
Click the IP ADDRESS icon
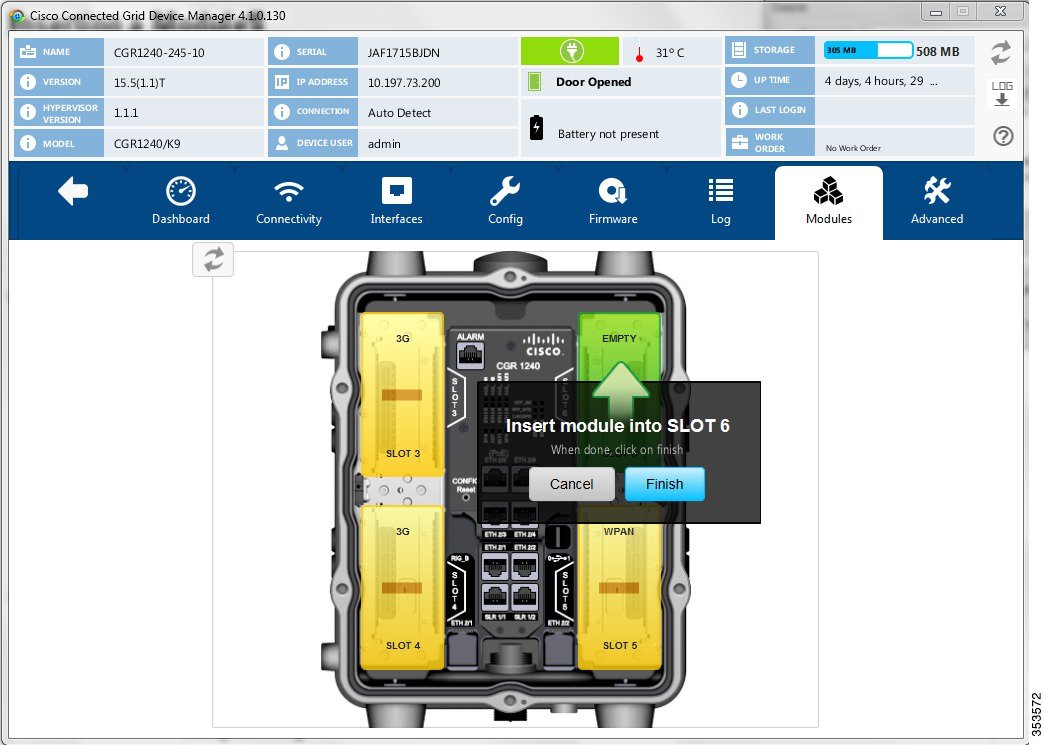282,82
